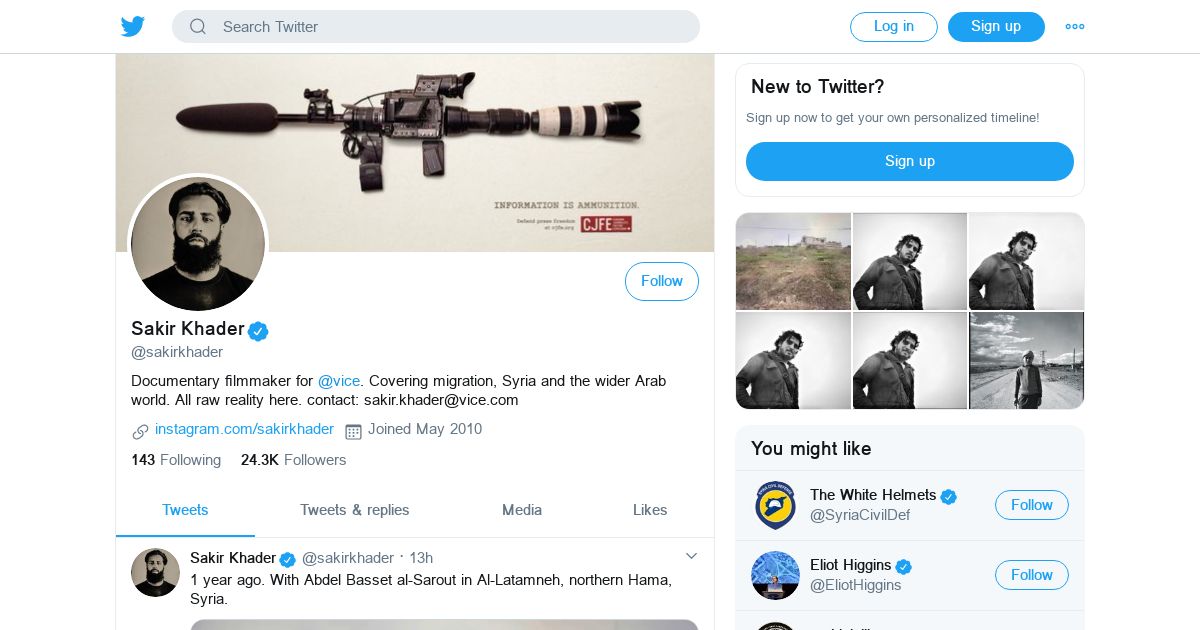Open @SyriaCivilDef handle
The image size is (1200, 630).
pyautogui.click(x=860, y=515)
